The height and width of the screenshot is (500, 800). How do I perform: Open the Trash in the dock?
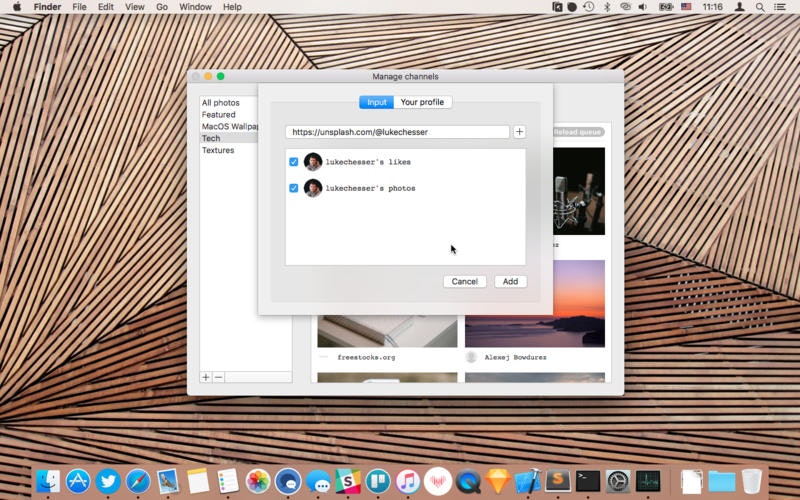click(752, 481)
